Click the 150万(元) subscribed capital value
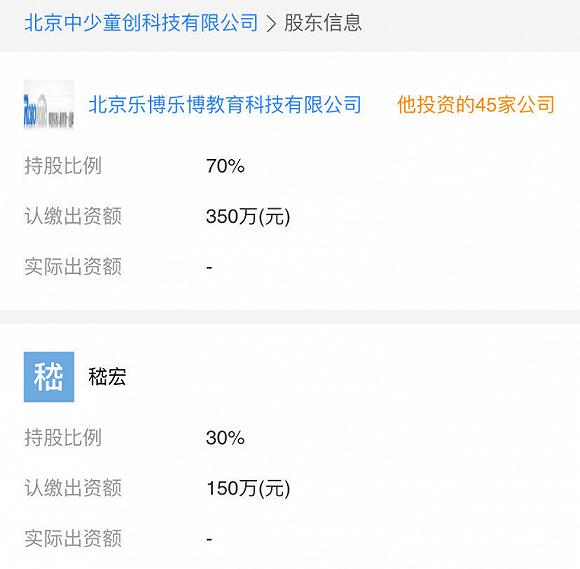 point(248,488)
